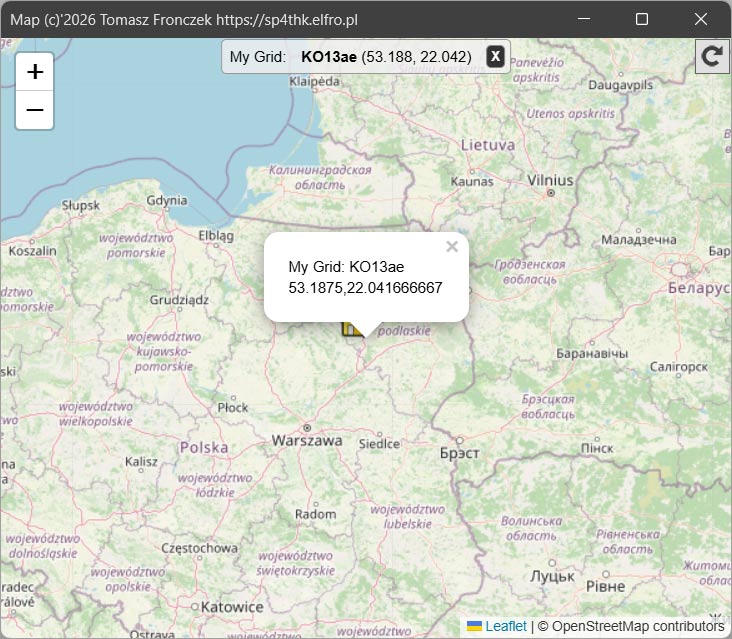Click Warszawa city label on map
This screenshot has width=732, height=639.
point(307,440)
